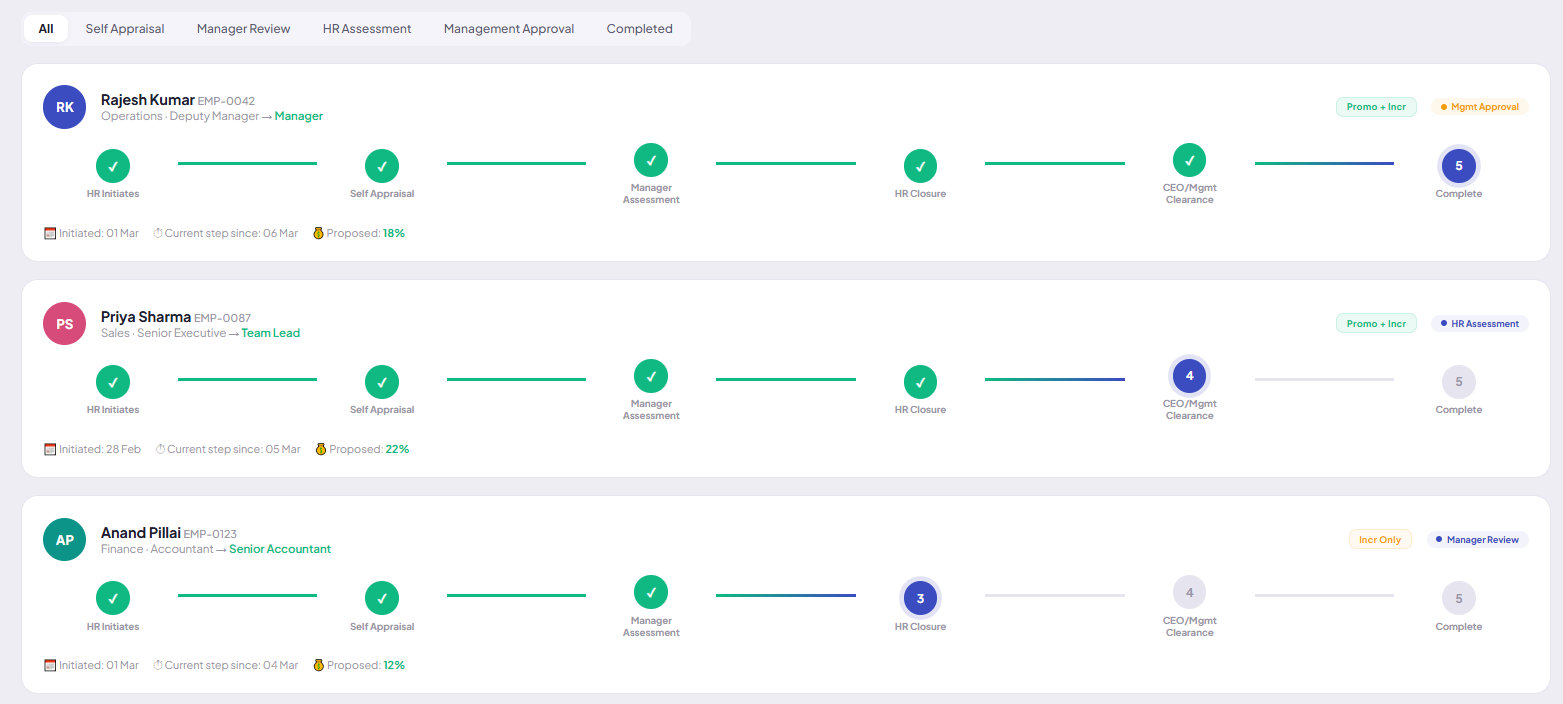The image size is (1563, 704).
Task: Select the Completed filter tab
Action: pos(639,29)
